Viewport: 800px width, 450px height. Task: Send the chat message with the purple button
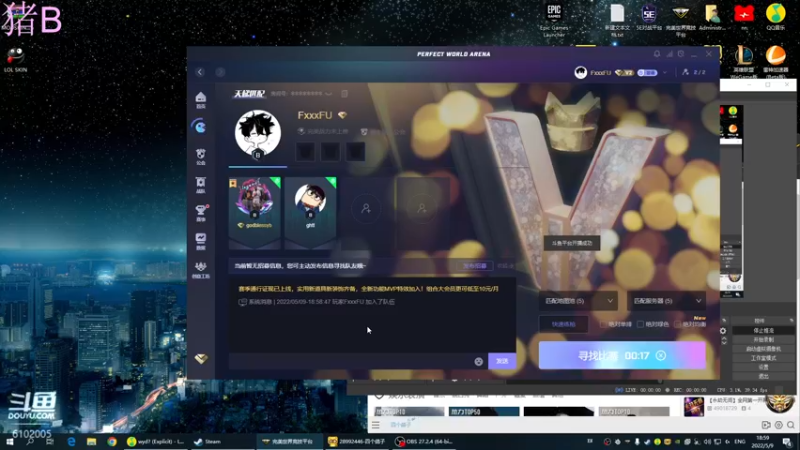[x=502, y=361]
